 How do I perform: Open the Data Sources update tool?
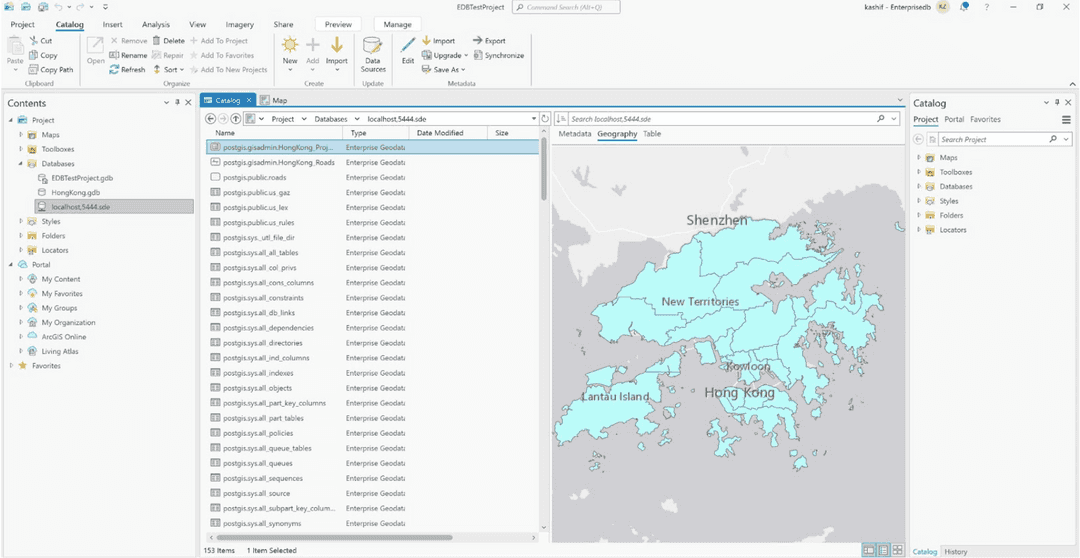pos(373,52)
